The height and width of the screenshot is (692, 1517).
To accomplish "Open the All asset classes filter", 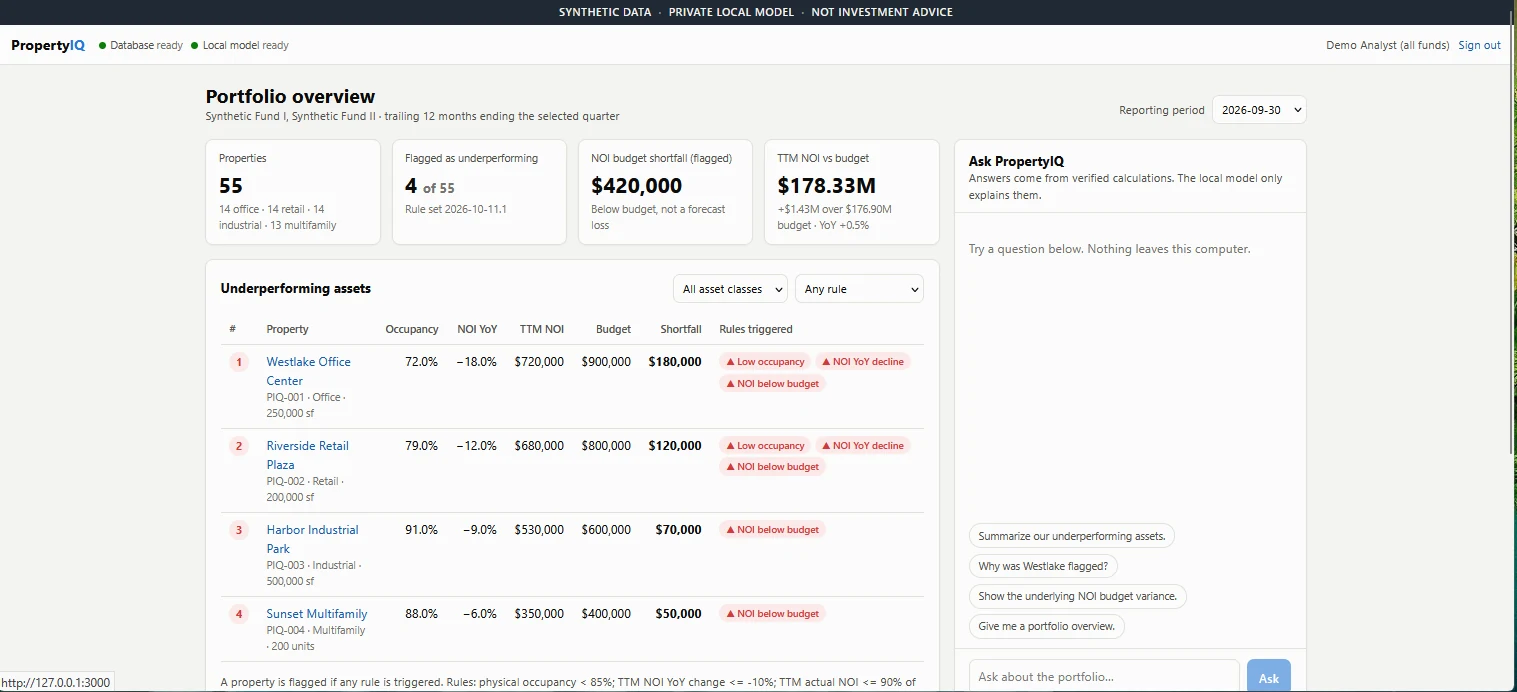I will coord(730,289).
